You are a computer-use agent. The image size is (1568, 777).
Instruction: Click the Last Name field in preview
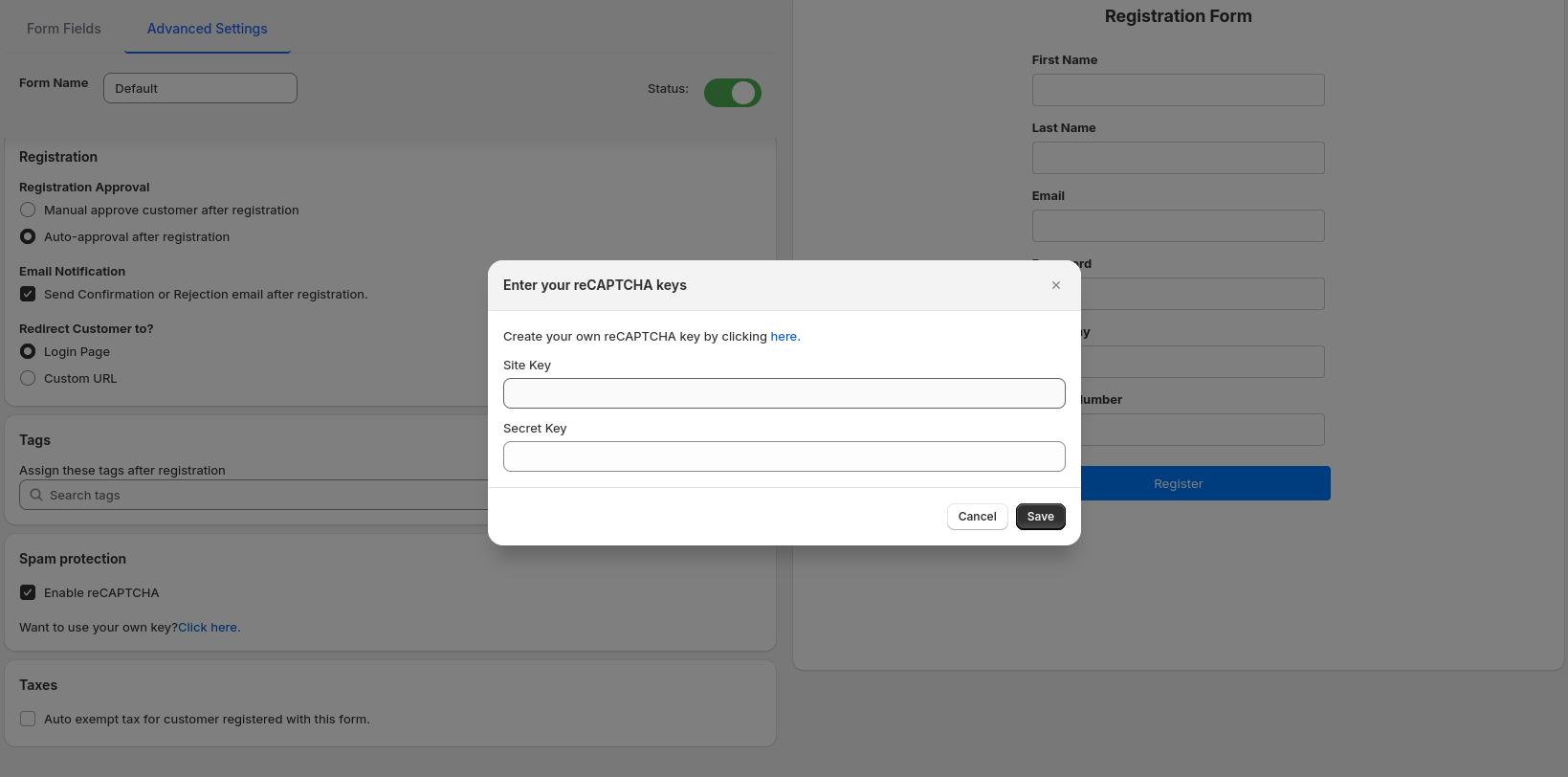pyautogui.click(x=1178, y=158)
